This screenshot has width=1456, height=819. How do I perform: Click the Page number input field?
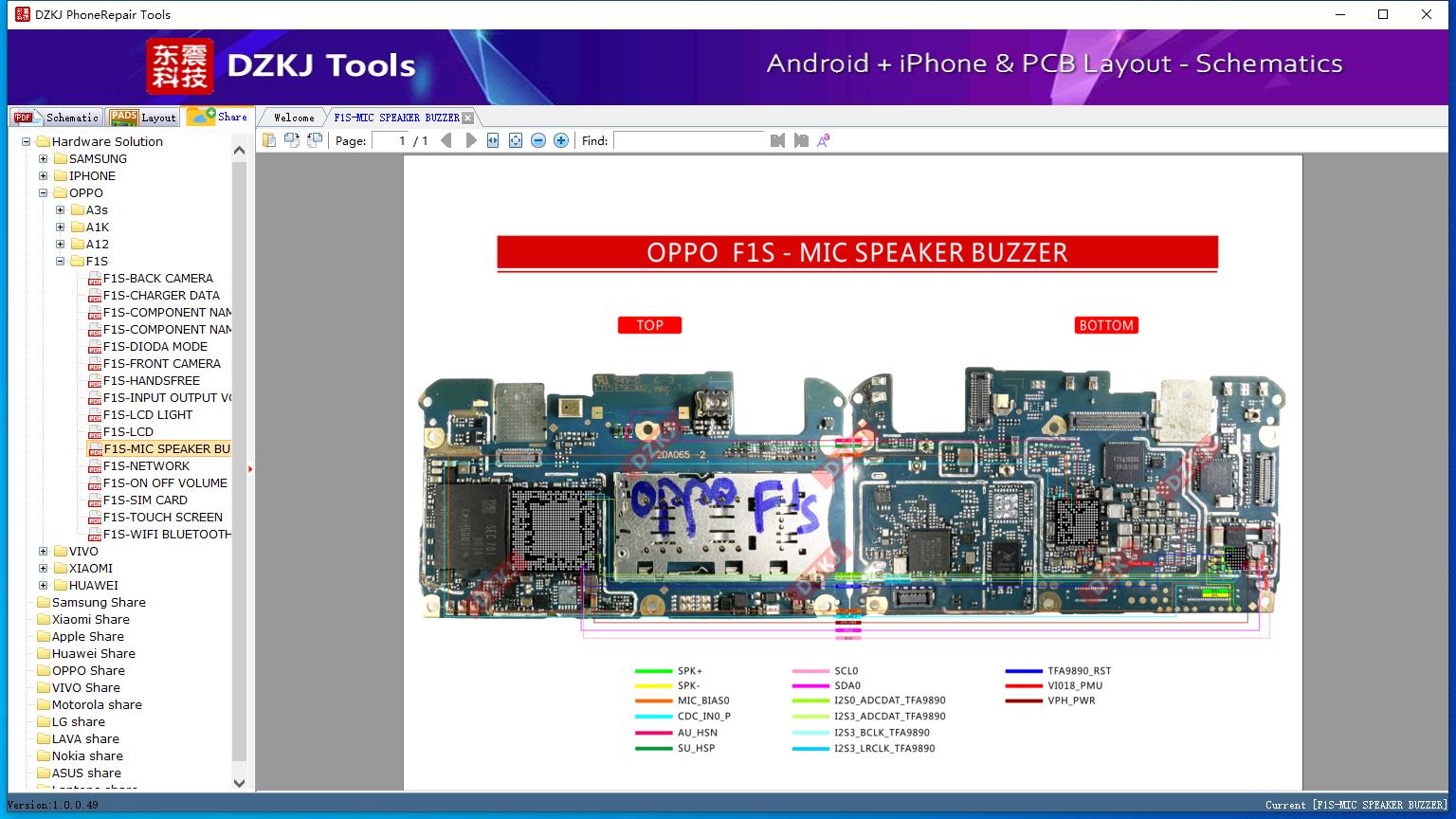pyautogui.click(x=390, y=140)
